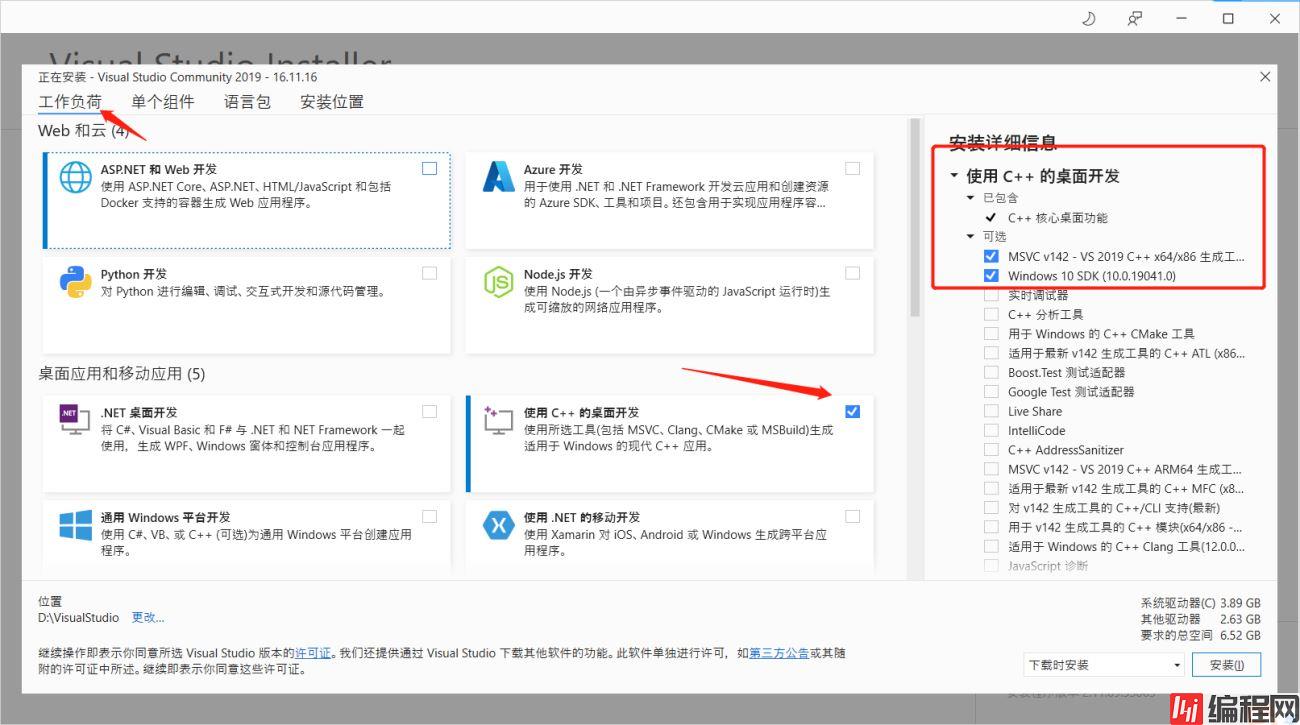Image resolution: width=1300 pixels, height=725 pixels.
Task: Click the 系统驱动器(C) 3.89 GB text
Action: click(1200, 603)
